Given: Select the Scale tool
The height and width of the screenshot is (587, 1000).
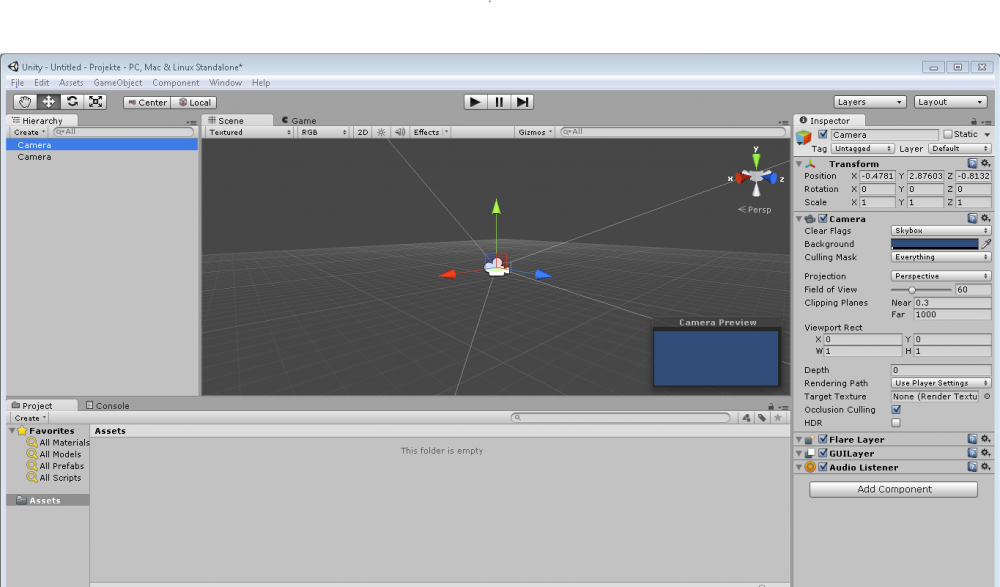Looking at the screenshot, I should click(96, 102).
